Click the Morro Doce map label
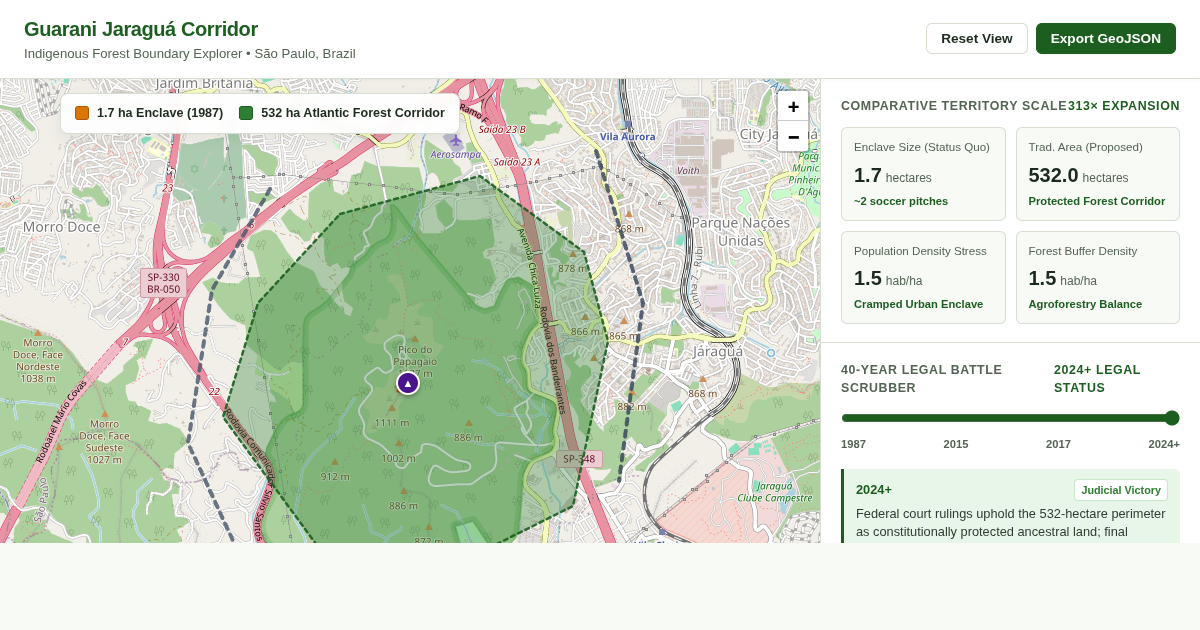 pos(62,227)
